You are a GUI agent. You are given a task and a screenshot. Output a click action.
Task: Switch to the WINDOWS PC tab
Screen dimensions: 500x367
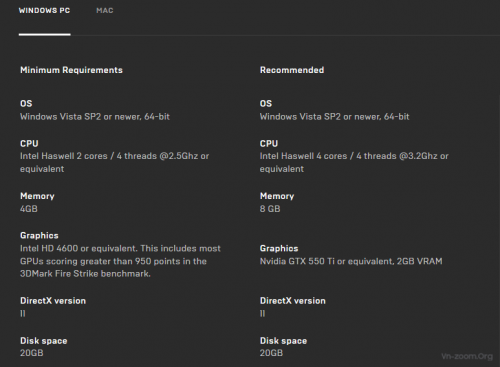[44, 11]
